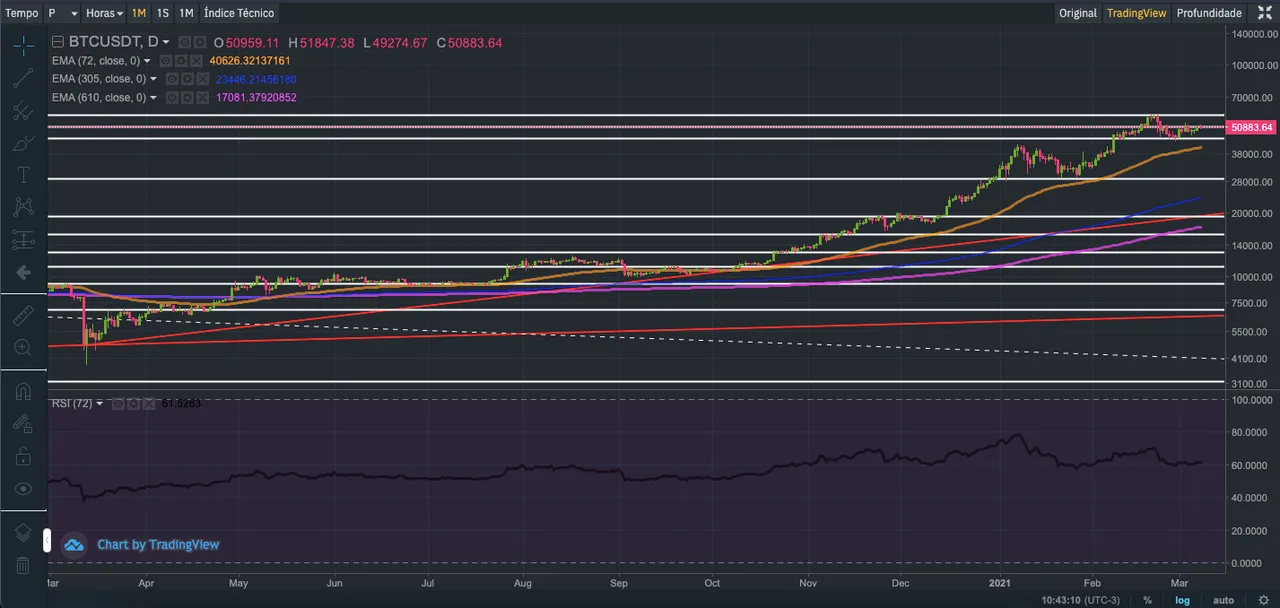The width and height of the screenshot is (1280, 608).
Task: Toggle the log scale button
Action: (1182, 600)
